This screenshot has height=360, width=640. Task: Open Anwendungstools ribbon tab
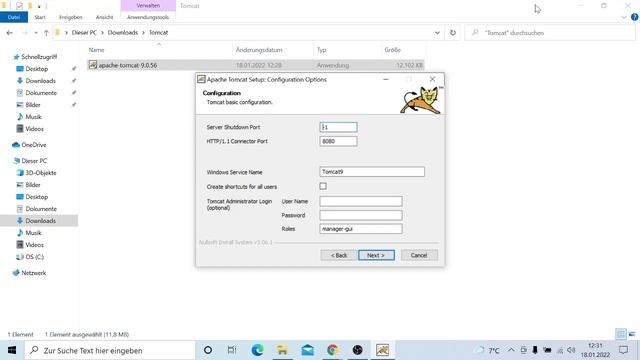tap(148, 17)
